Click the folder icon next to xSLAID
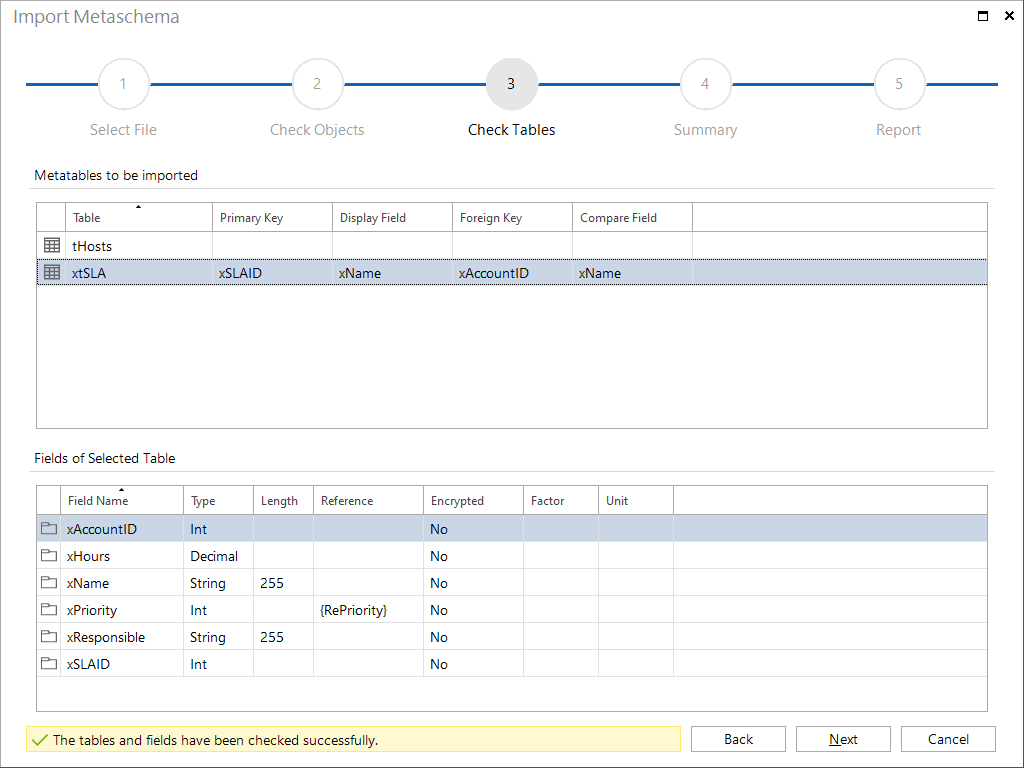Viewport: 1024px width, 768px height. click(49, 663)
